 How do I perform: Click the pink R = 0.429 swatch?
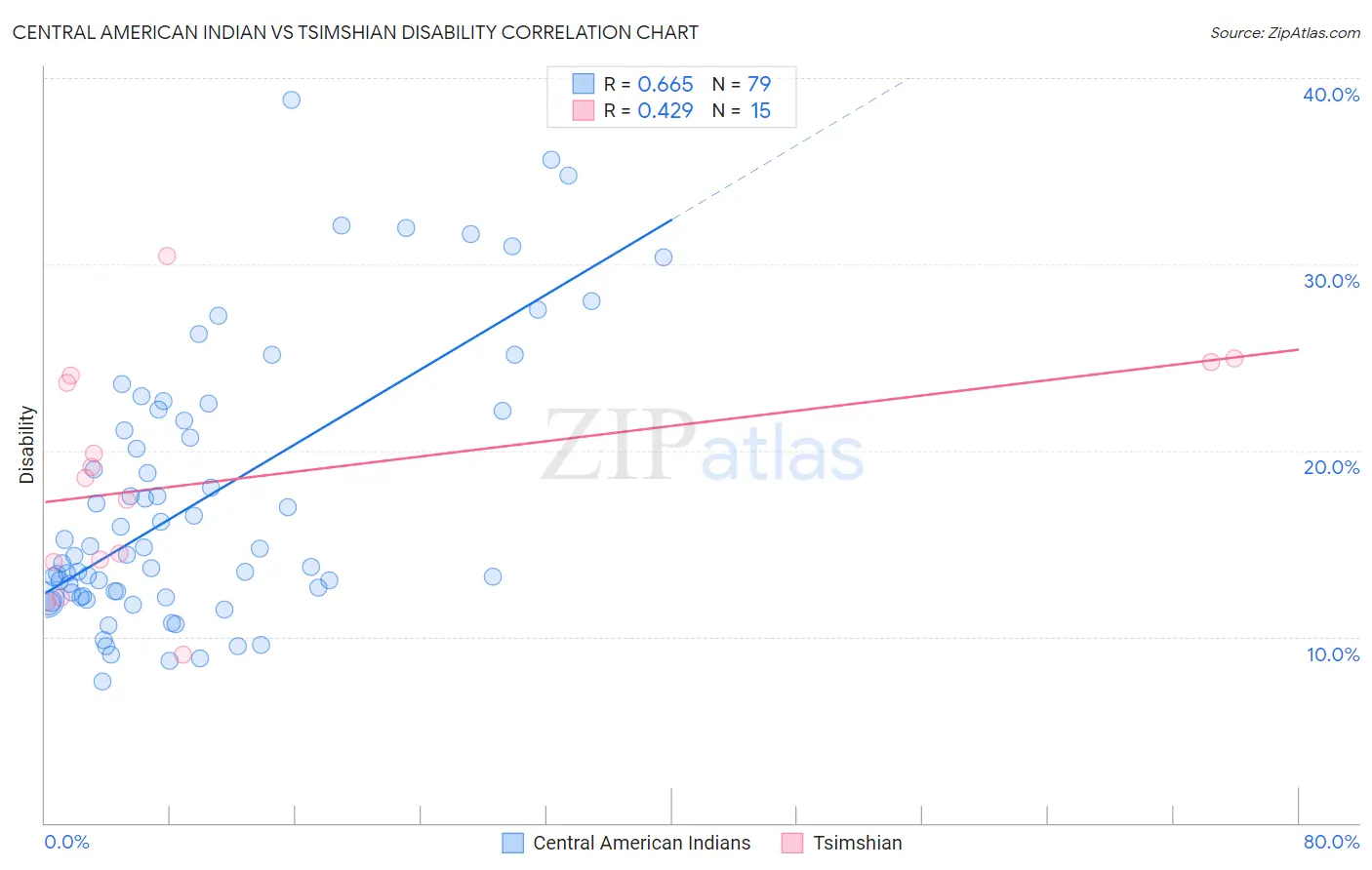pyautogui.click(x=584, y=110)
